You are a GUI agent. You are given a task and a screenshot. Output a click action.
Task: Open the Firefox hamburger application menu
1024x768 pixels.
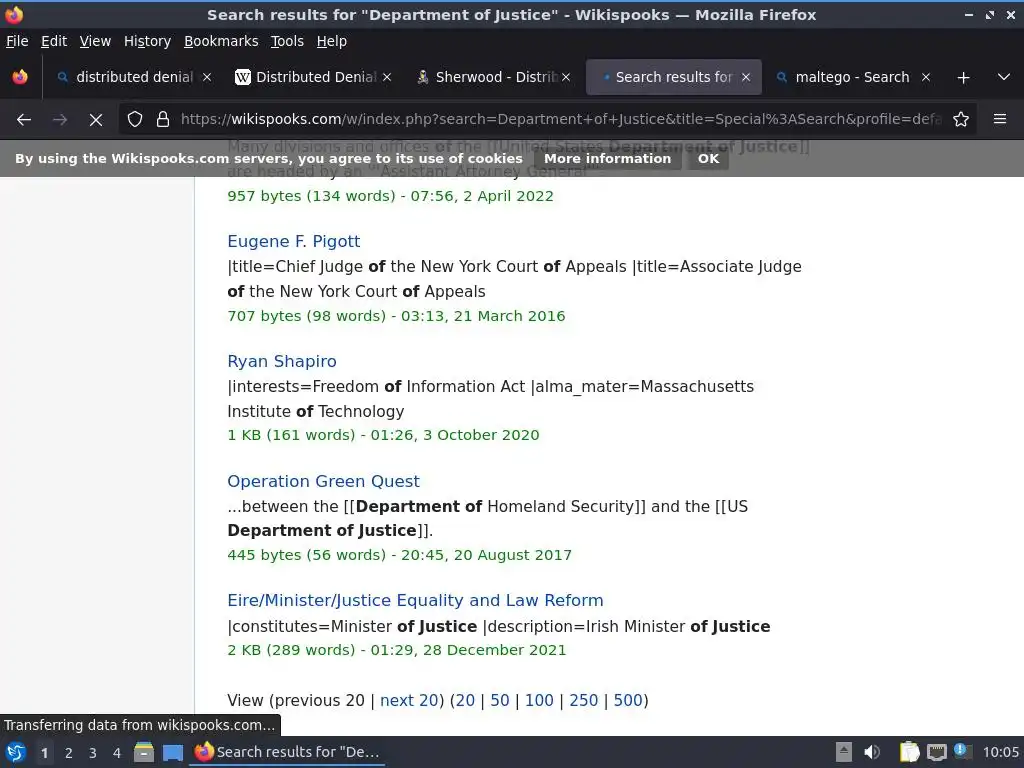[1000, 120]
